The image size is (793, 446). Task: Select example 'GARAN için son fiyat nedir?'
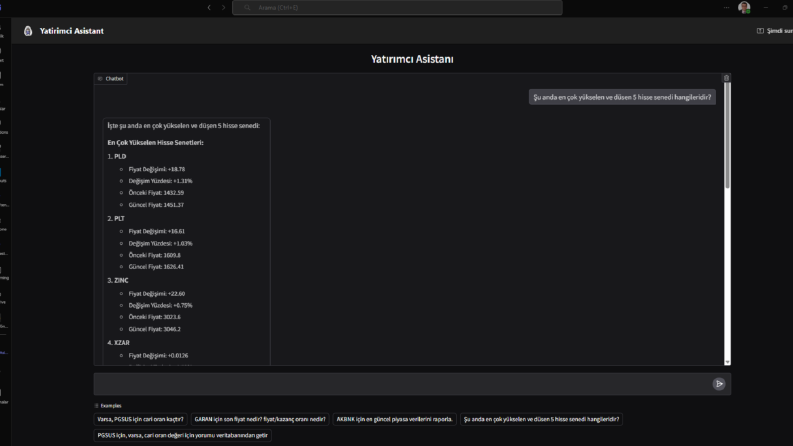pos(260,419)
